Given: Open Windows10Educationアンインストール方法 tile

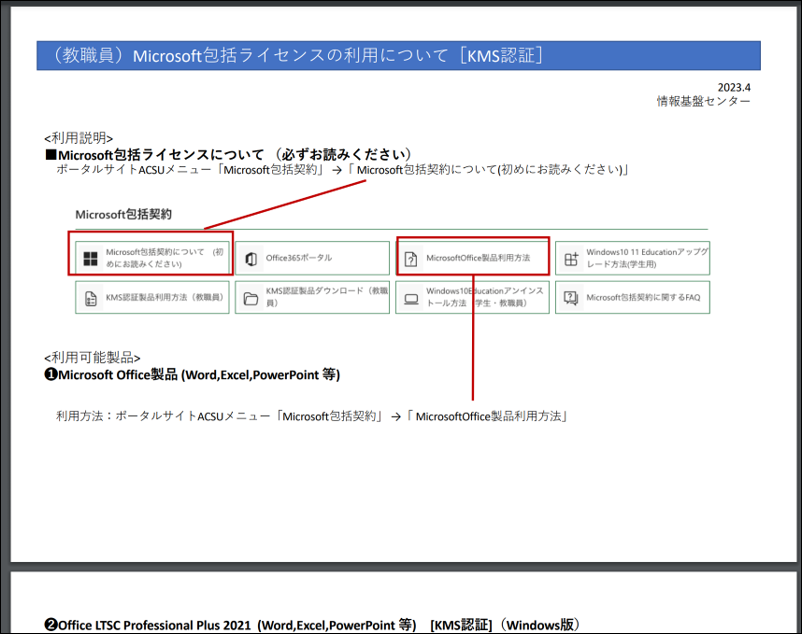Looking at the screenshot, I should click(x=472, y=297).
